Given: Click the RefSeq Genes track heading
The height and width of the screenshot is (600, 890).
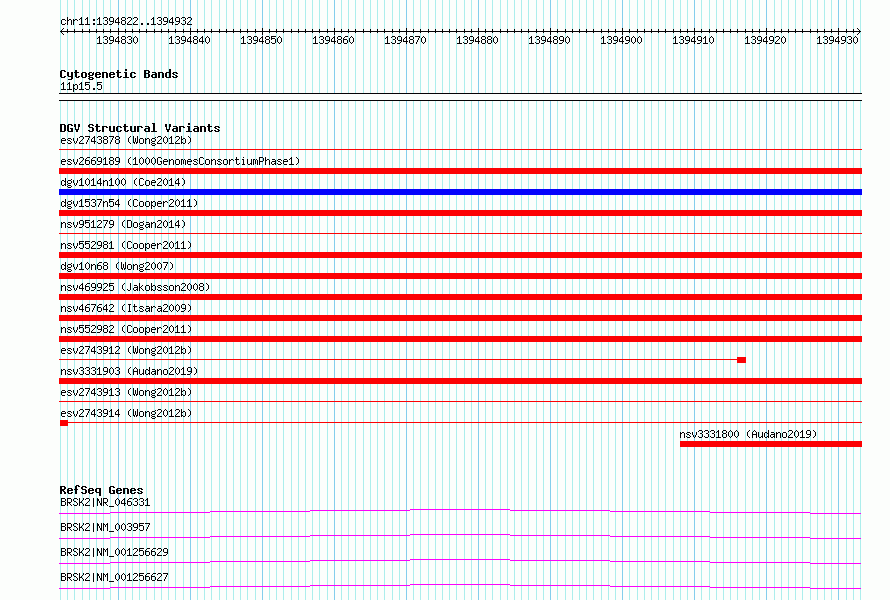Looking at the screenshot, I should (101, 490).
